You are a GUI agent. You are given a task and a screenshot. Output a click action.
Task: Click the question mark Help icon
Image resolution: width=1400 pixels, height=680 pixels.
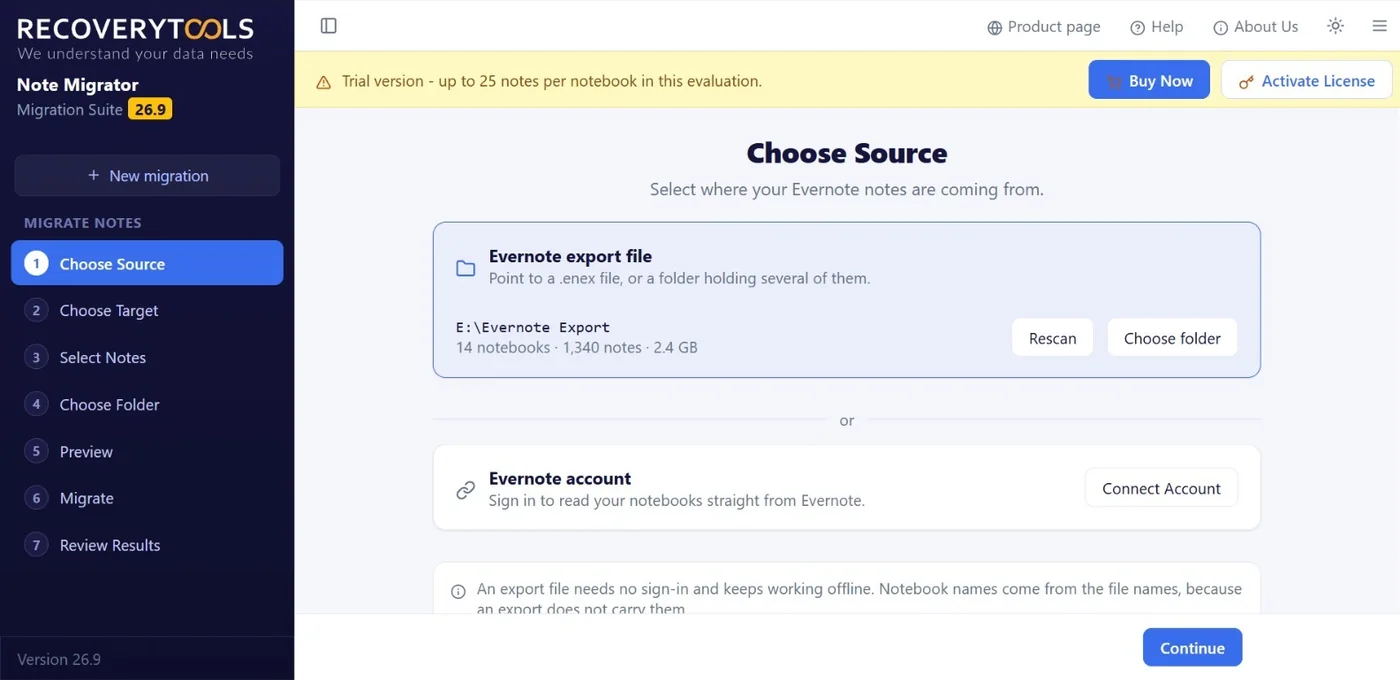pyautogui.click(x=1137, y=28)
